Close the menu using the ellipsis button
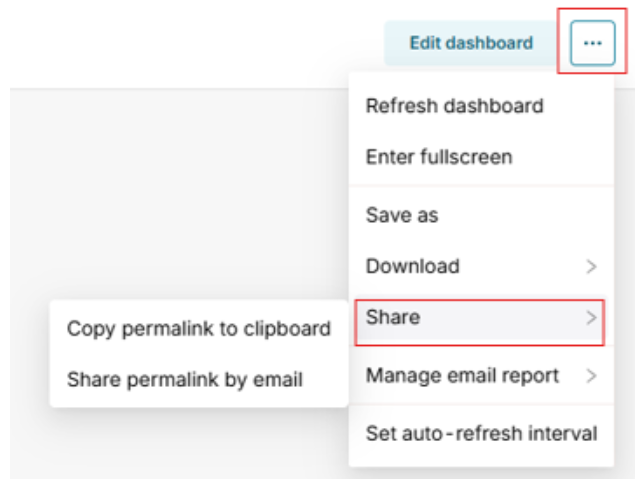The image size is (644, 484). point(593,43)
